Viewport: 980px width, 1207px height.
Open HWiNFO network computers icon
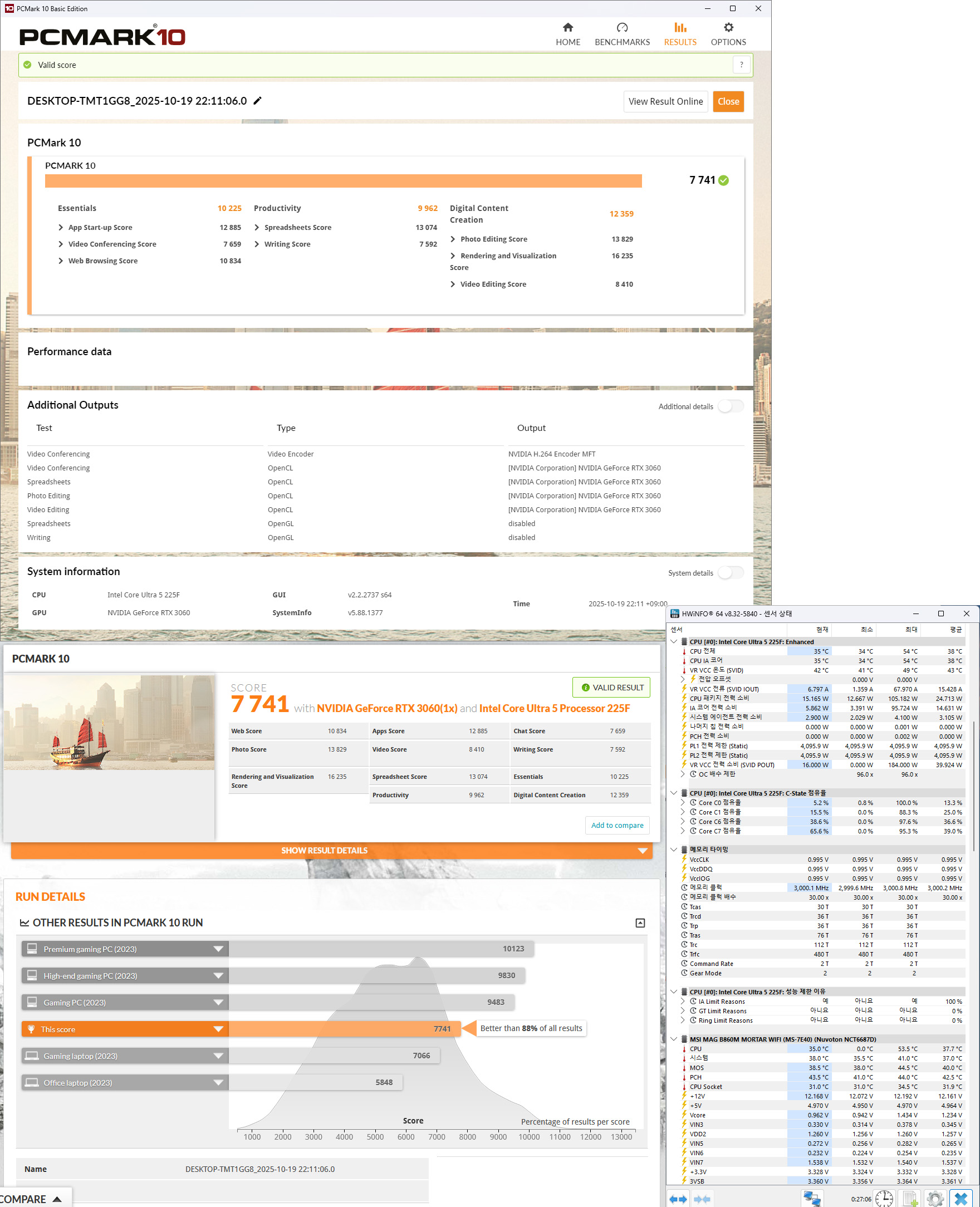812,1199
